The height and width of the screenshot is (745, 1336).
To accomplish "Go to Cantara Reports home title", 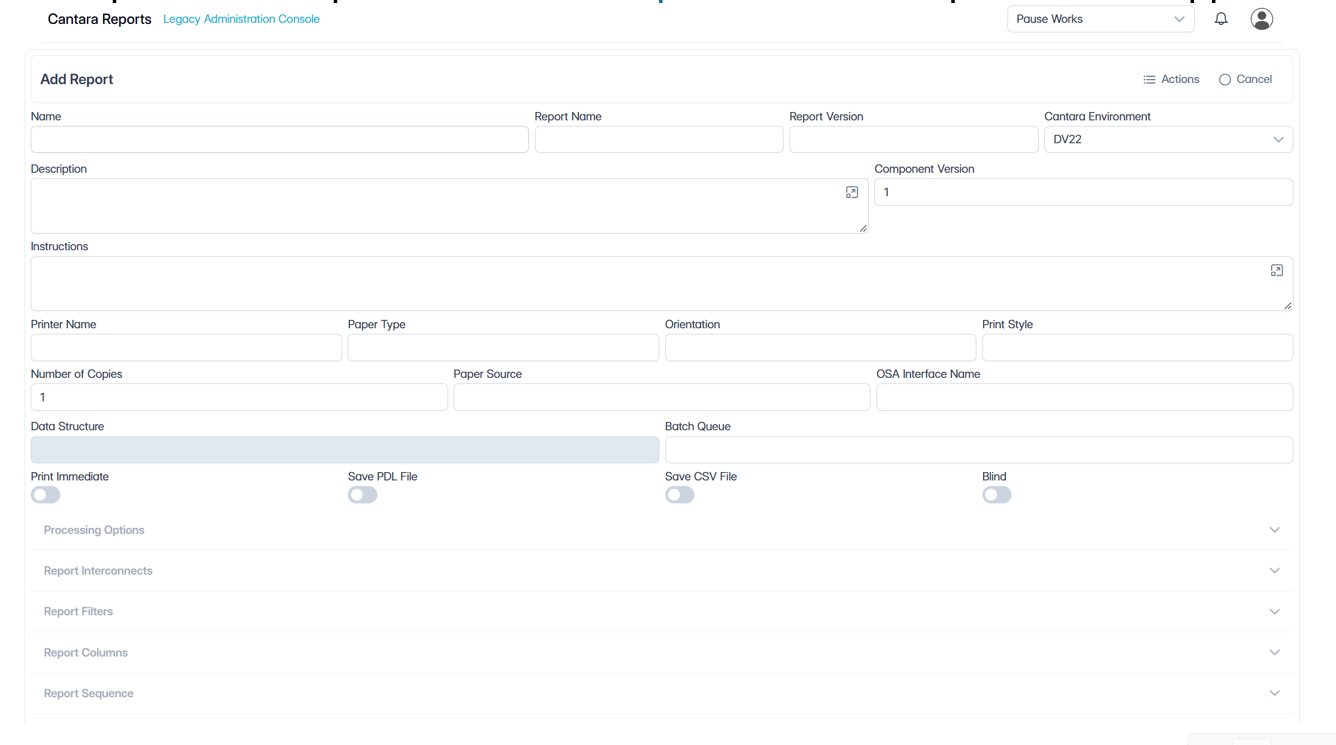I will [99, 19].
